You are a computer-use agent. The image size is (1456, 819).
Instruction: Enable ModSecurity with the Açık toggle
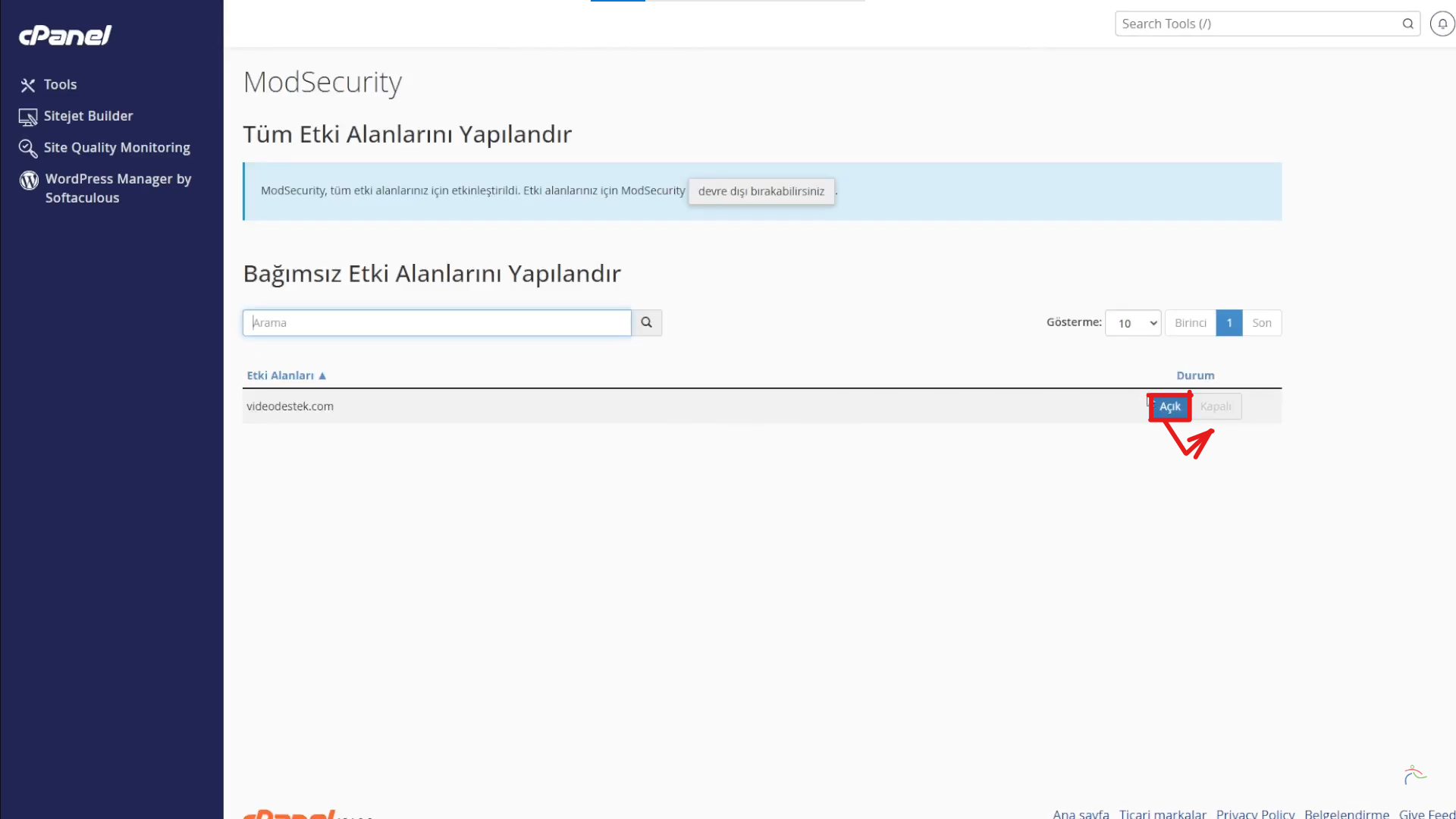pos(1170,406)
